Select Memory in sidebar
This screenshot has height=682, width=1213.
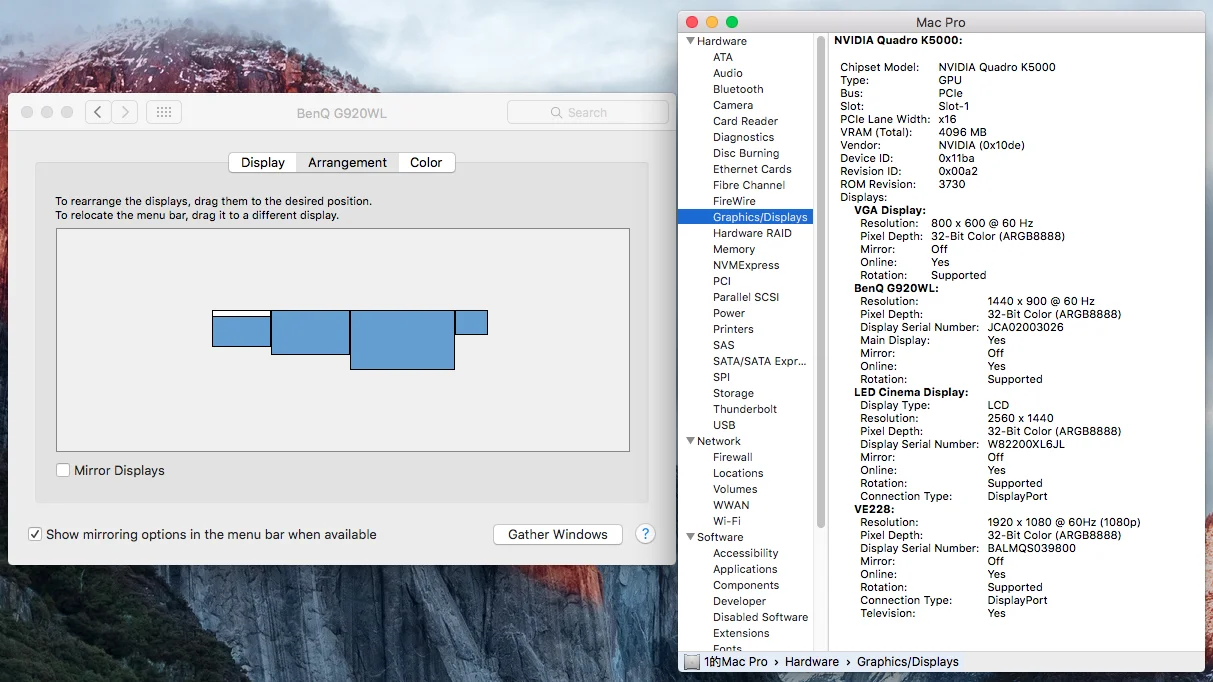[x=734, y=249]
